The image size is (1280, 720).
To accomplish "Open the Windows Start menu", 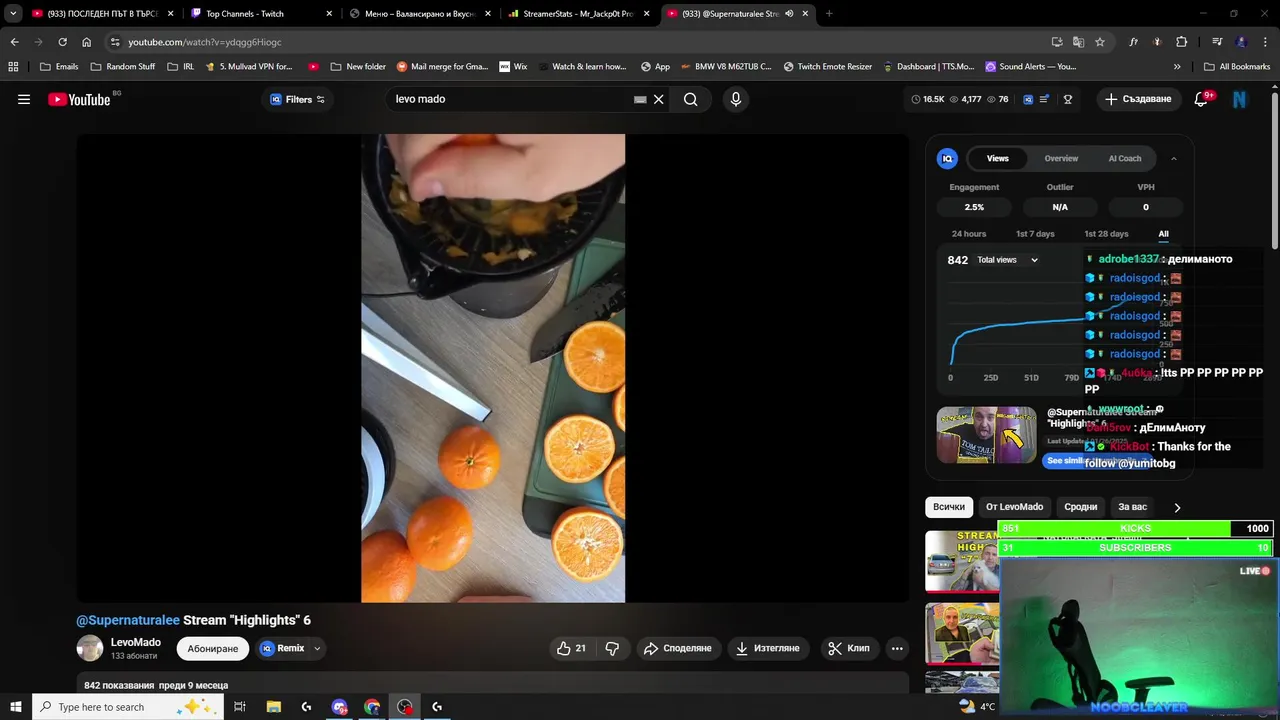I will point(16,707).
